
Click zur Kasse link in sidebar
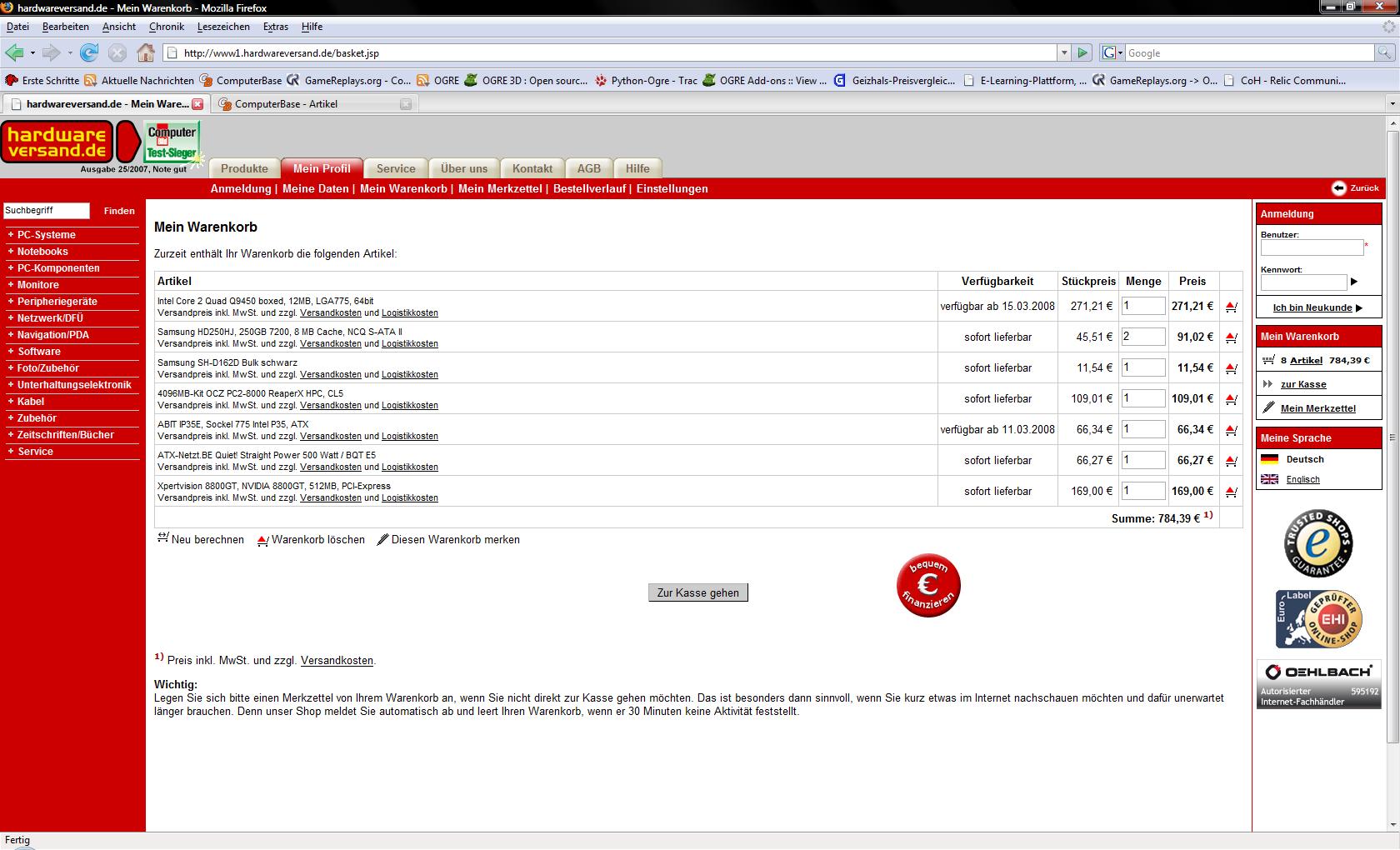click(1303, 384)
